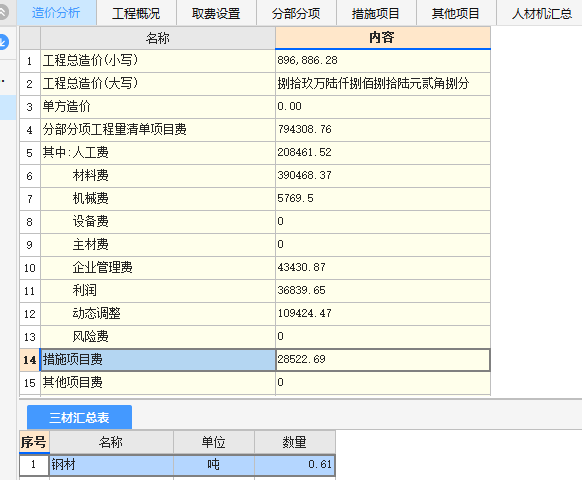The width and height of the screenshot is (582, 480).
Task: Click the 单方造价 value 0.00
Action: (x=383, y=107)
